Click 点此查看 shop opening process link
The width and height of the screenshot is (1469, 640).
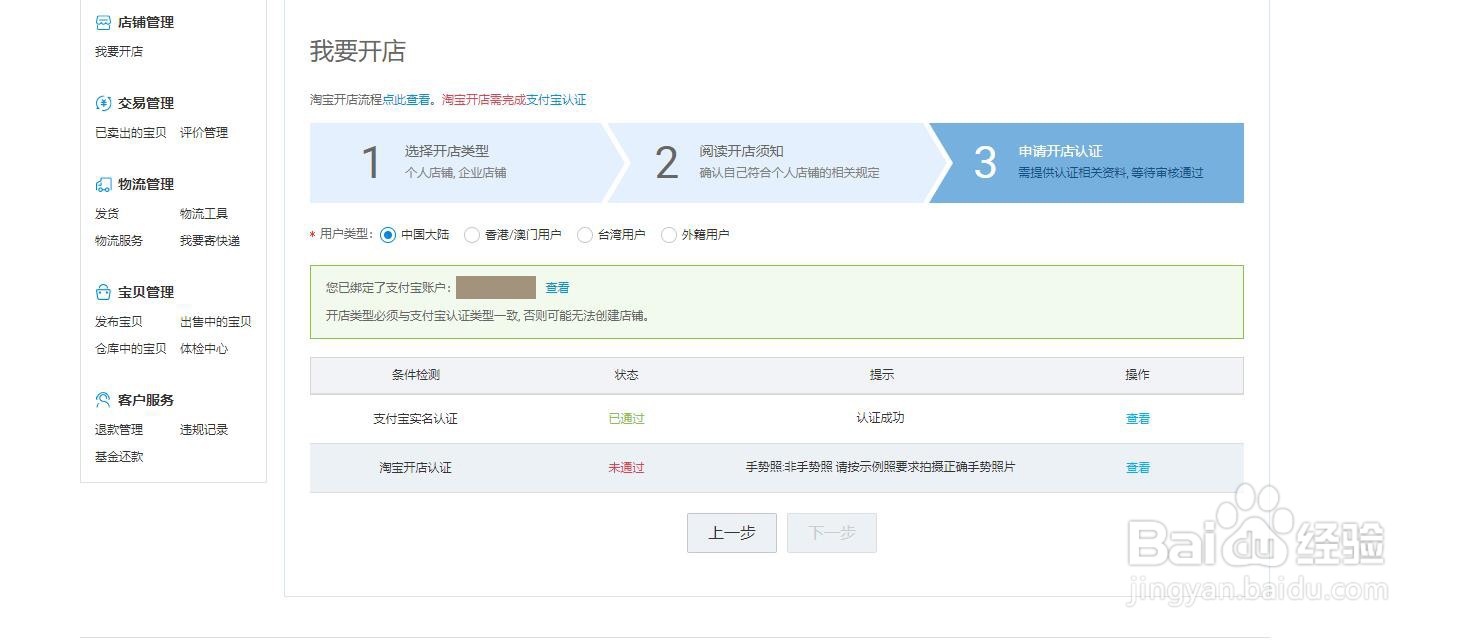tap(406, 99)
